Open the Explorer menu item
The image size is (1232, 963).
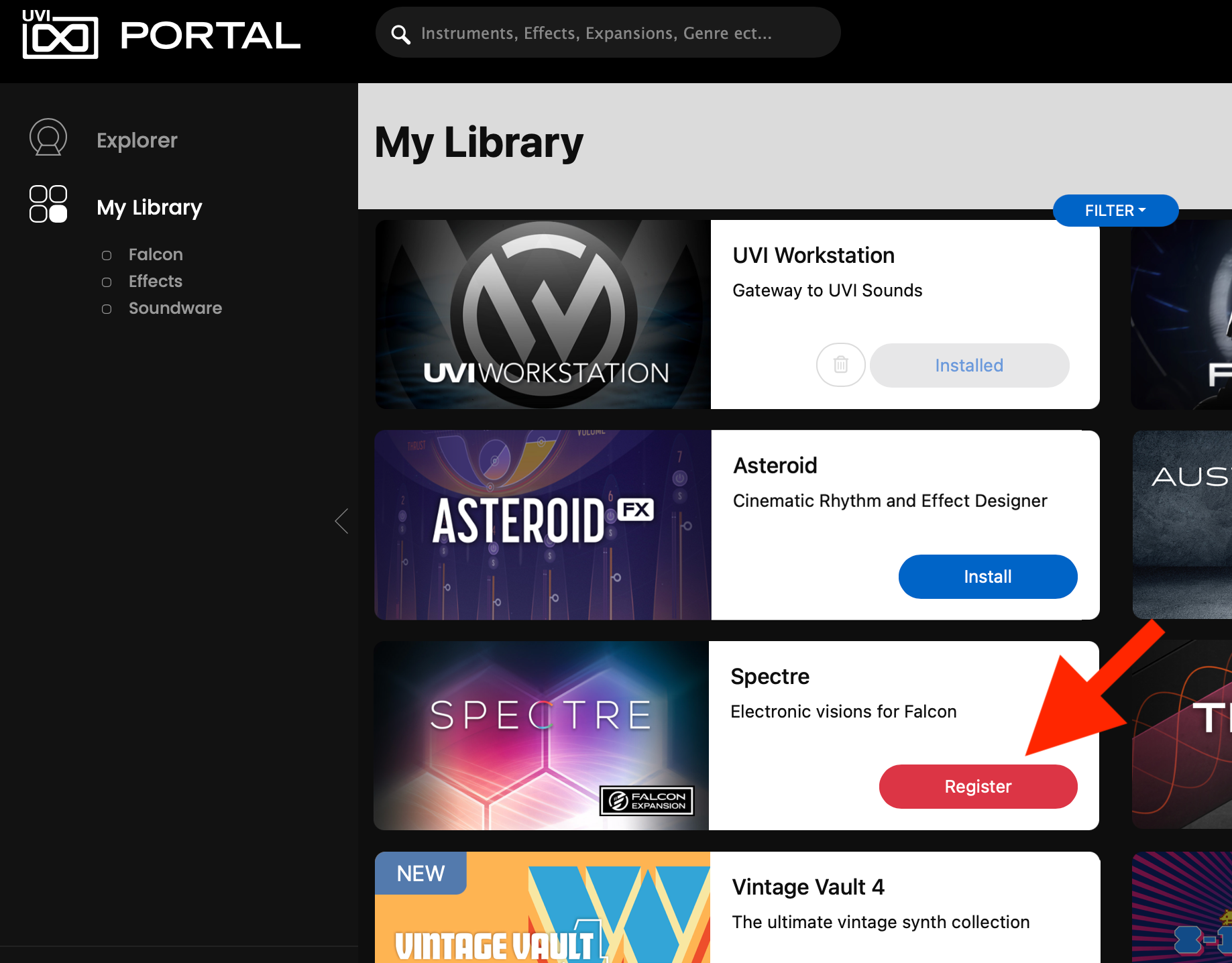(137, 140)
